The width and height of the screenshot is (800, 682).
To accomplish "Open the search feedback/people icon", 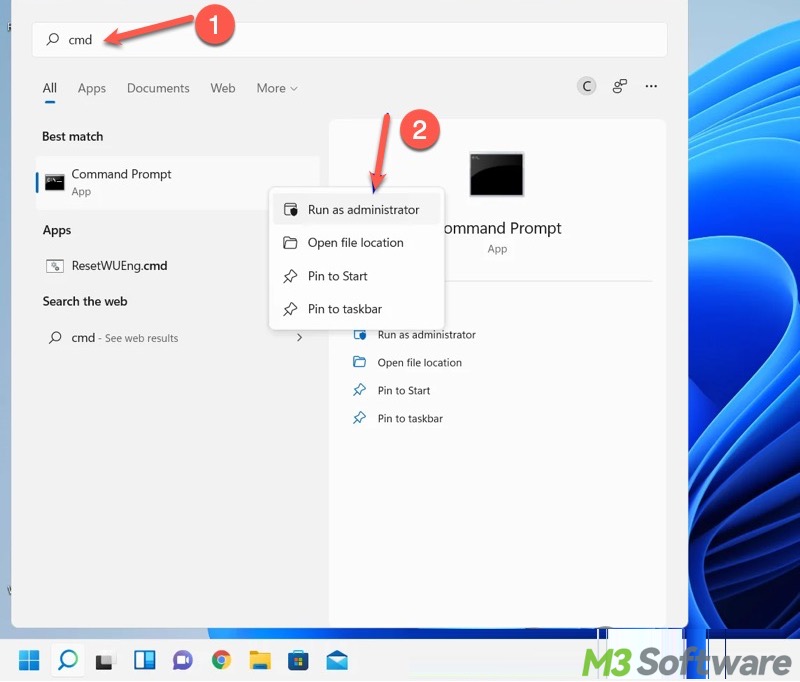I will tap(619, 86).
